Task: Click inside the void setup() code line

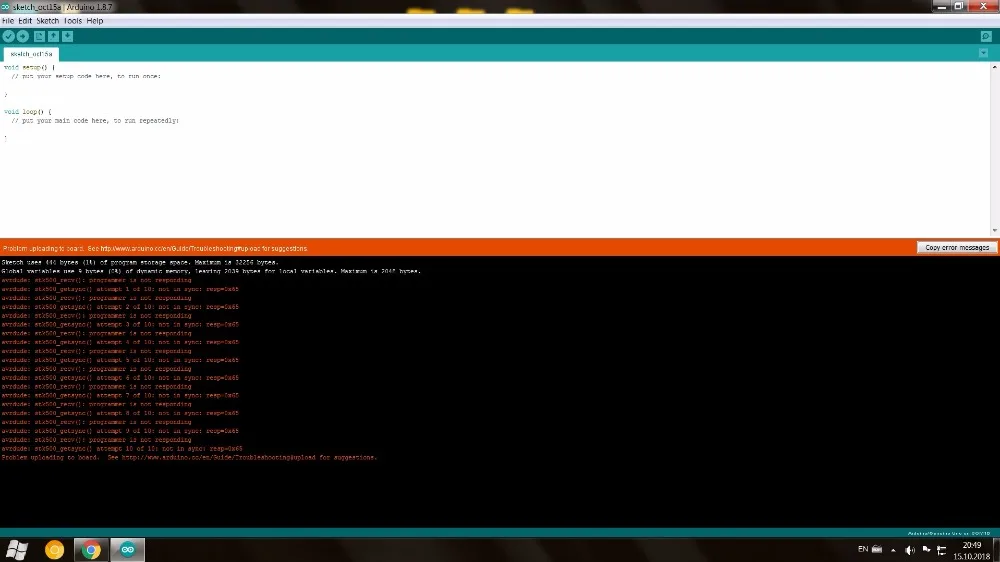Action: tap(29, 67)
